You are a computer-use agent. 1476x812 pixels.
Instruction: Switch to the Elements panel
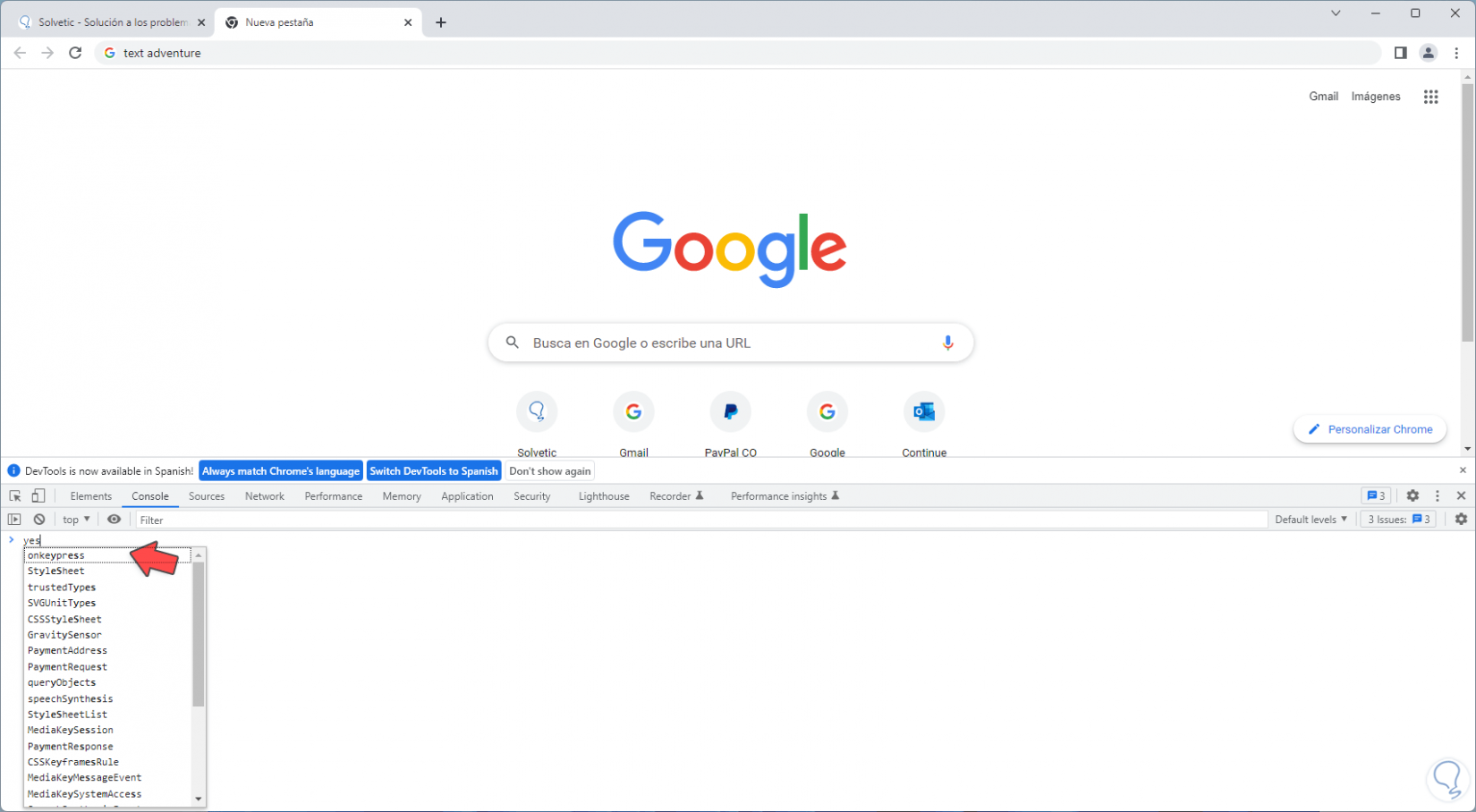pos(91,496)
